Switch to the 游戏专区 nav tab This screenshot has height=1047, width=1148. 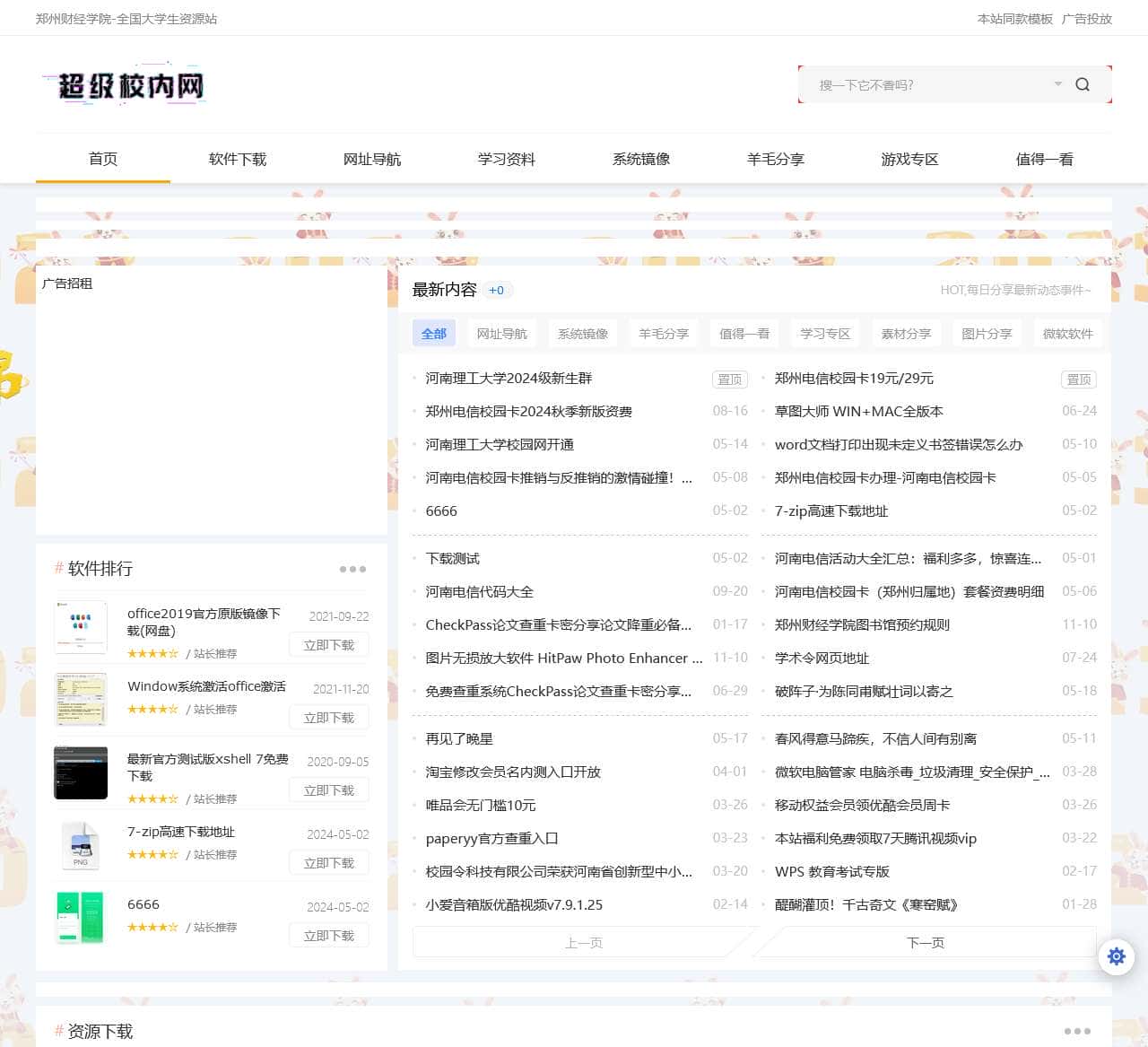click(x=909, y=159)
